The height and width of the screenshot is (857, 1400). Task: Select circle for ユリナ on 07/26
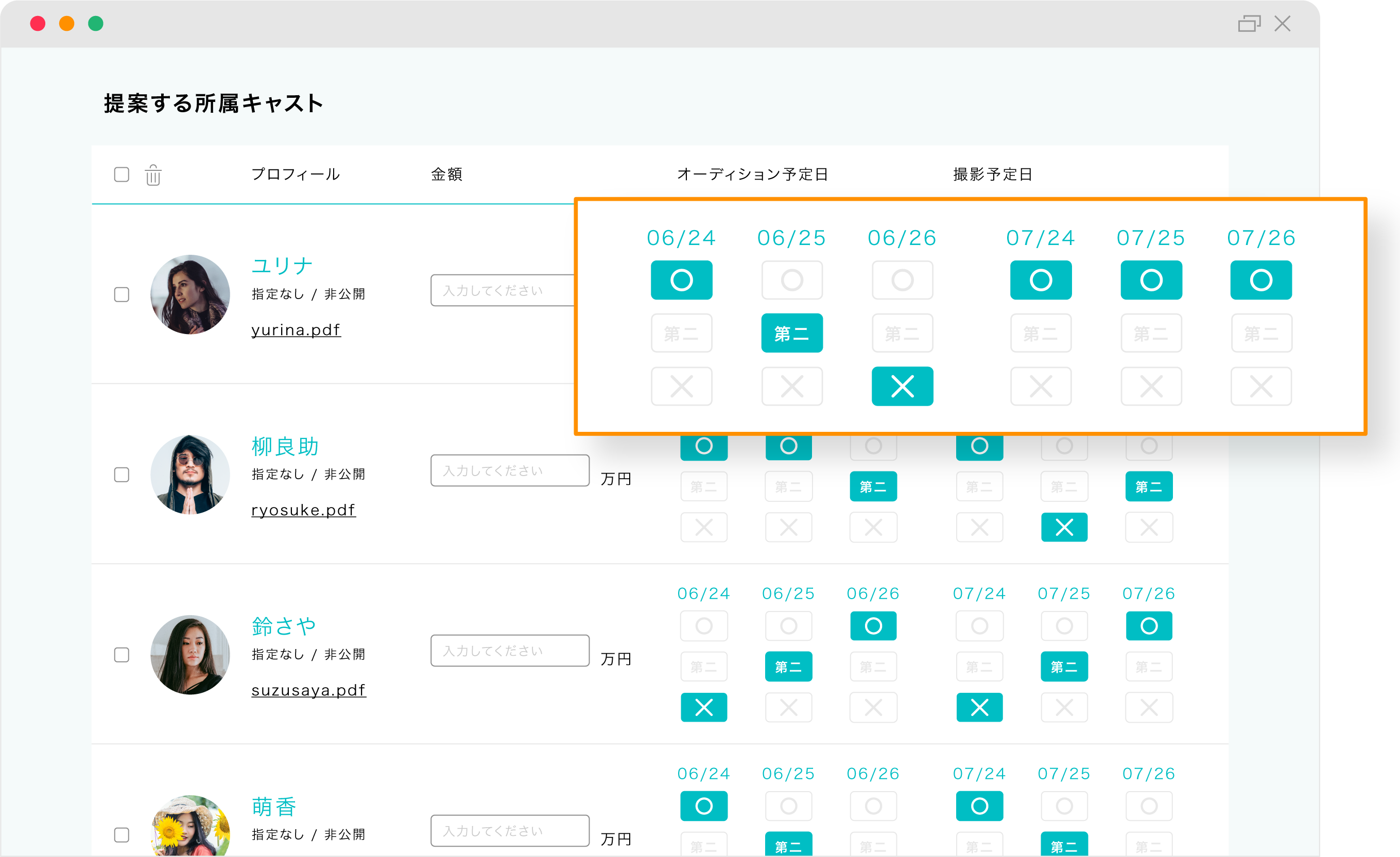click(x=1261, y=280)
